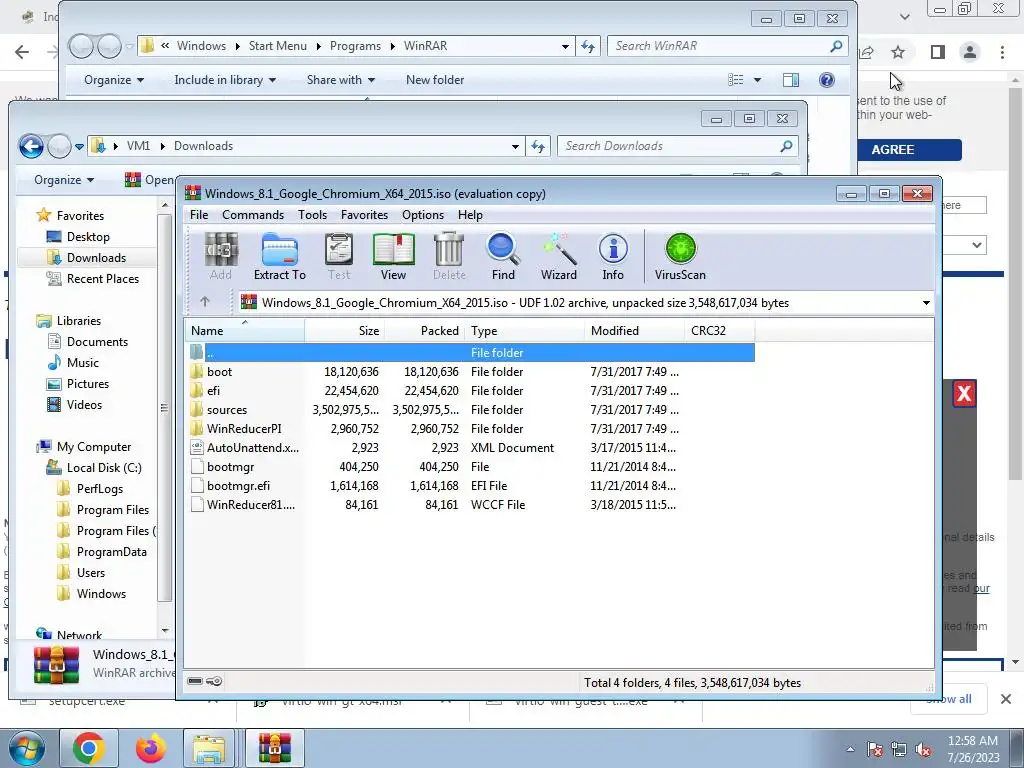Click the volume muted tray icon
The width and height of the screenshot is (1024, 768).
pos(923,749)
